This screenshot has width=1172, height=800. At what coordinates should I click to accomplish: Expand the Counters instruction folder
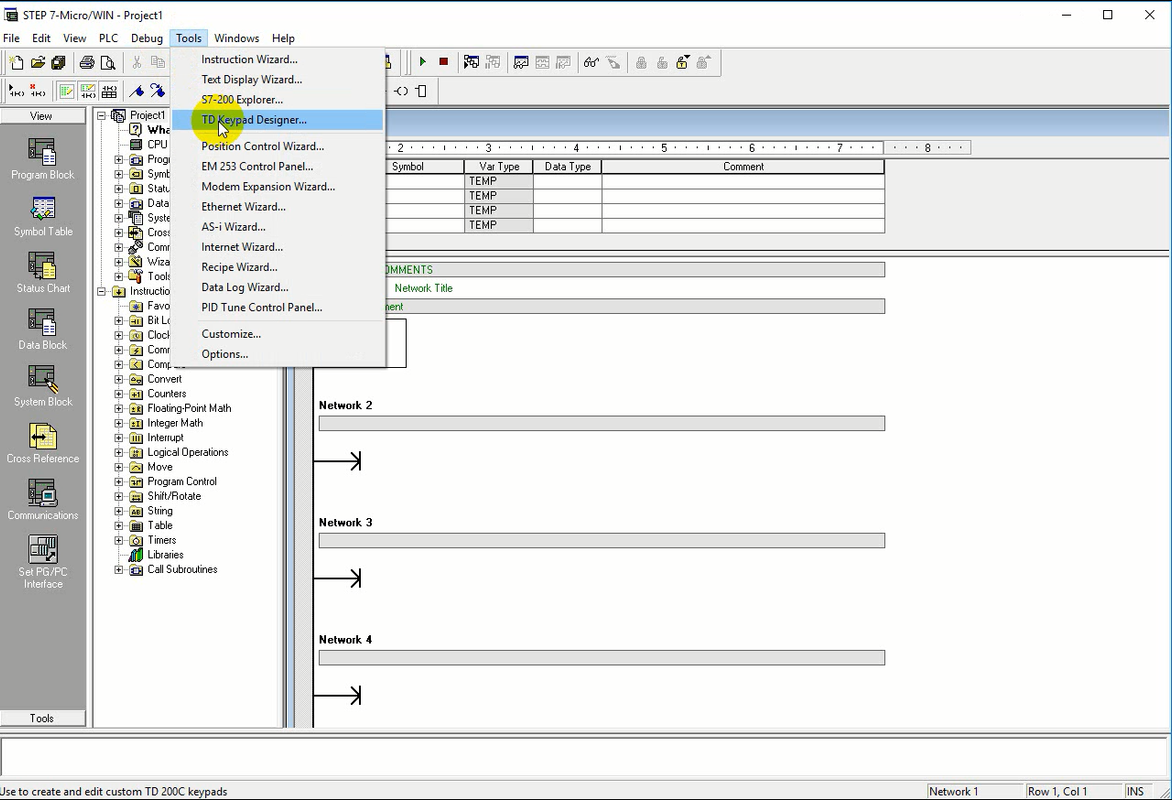118,394
